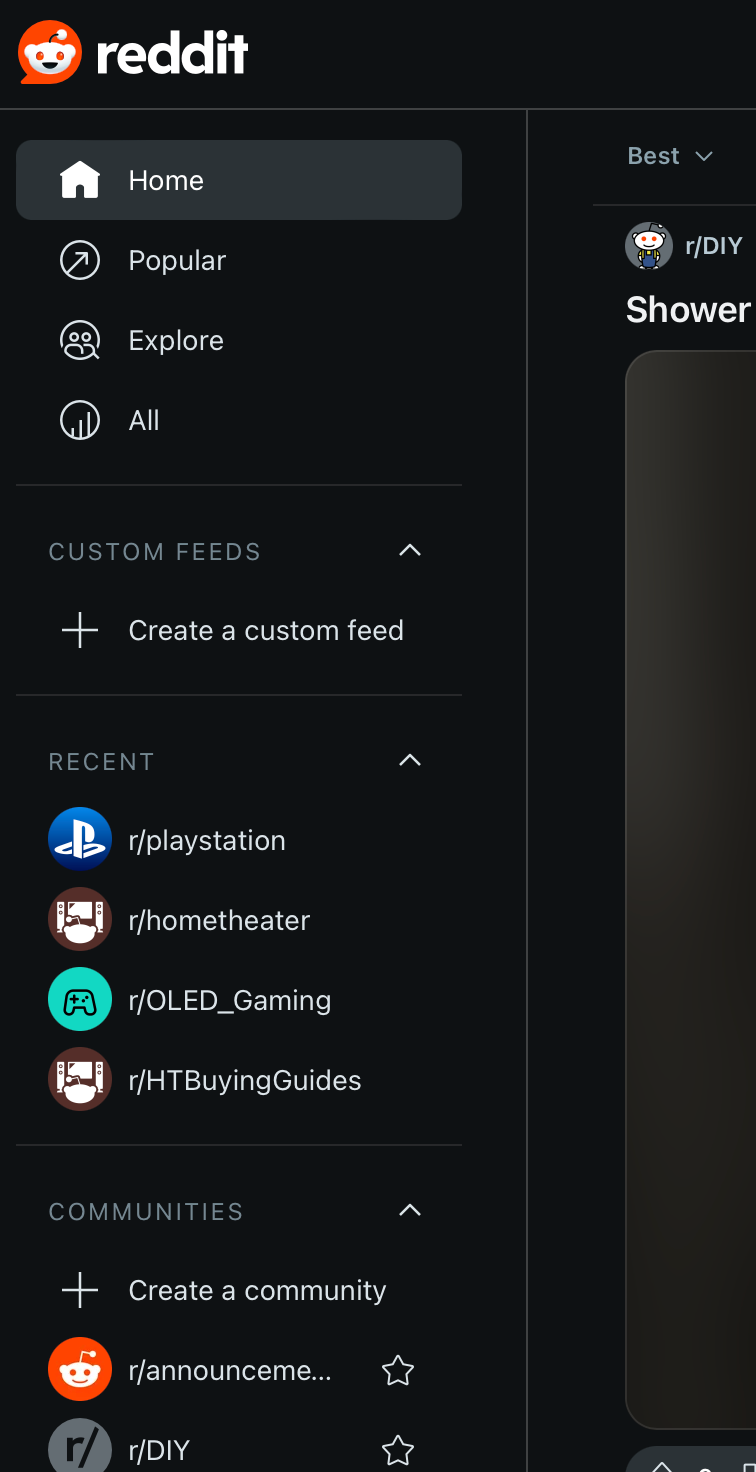Select the All feed
Viewport: 756px width, 1472px height.
coord(144,421)
